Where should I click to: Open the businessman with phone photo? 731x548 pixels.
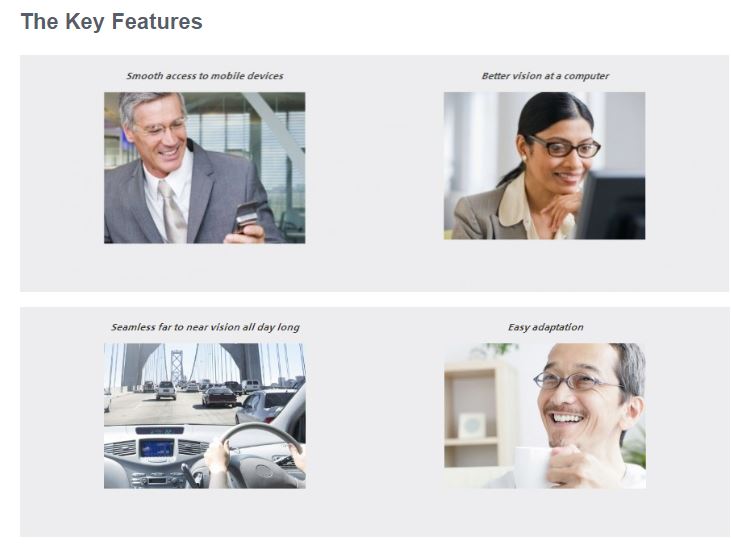[205, 168]
